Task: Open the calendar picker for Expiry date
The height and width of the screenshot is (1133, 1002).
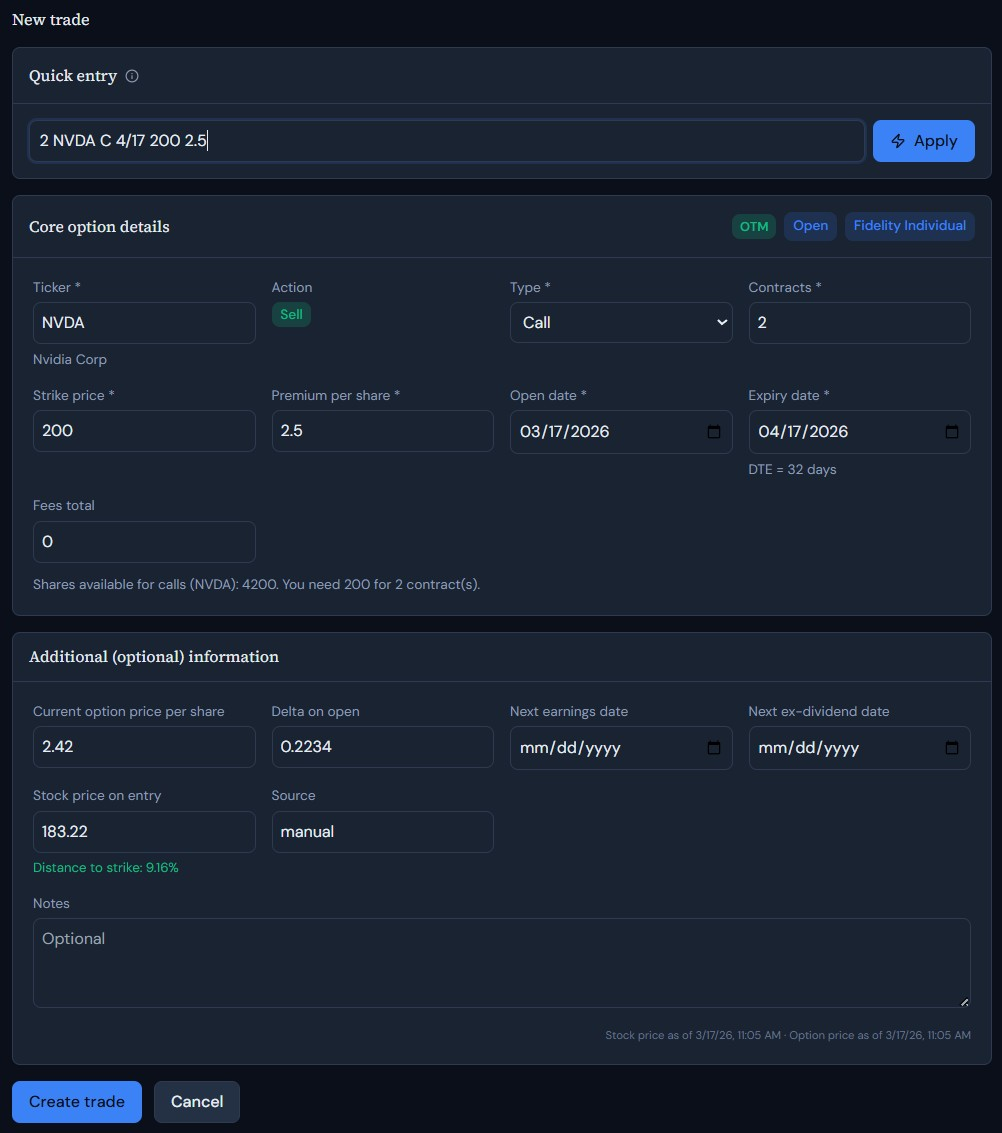Action: 951,432
